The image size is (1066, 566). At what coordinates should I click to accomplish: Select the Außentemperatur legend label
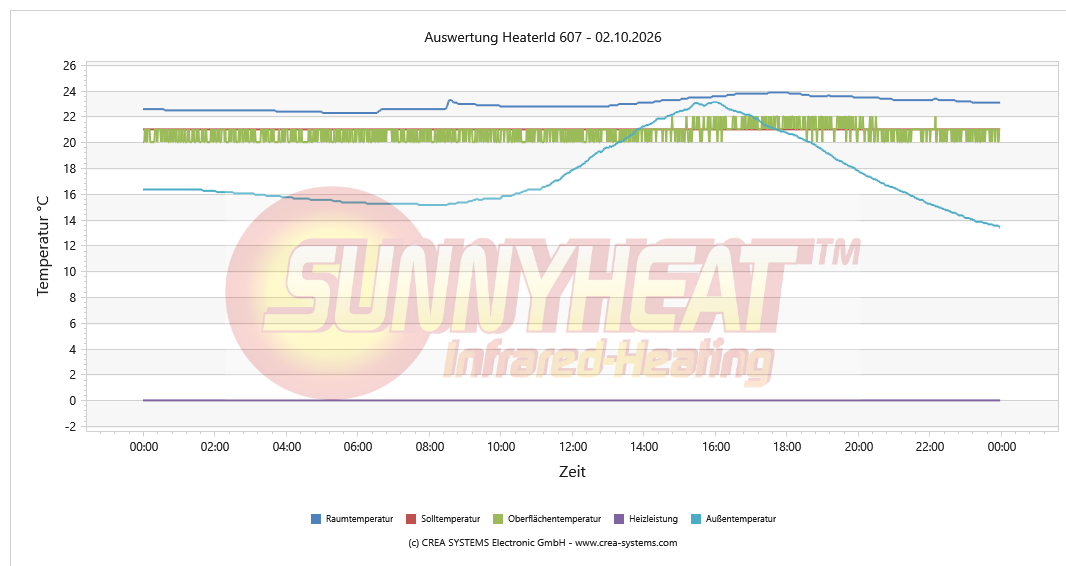[x=741, y=519]
